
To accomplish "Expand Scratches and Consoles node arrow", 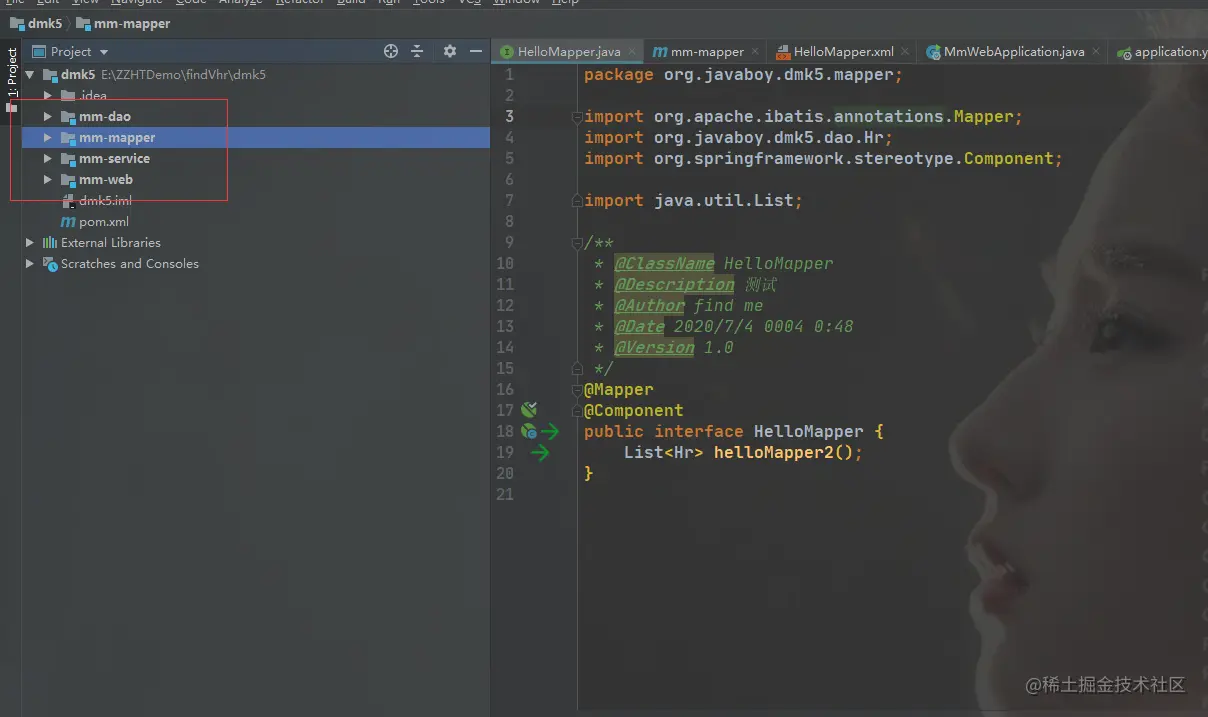I will point(30,264).
